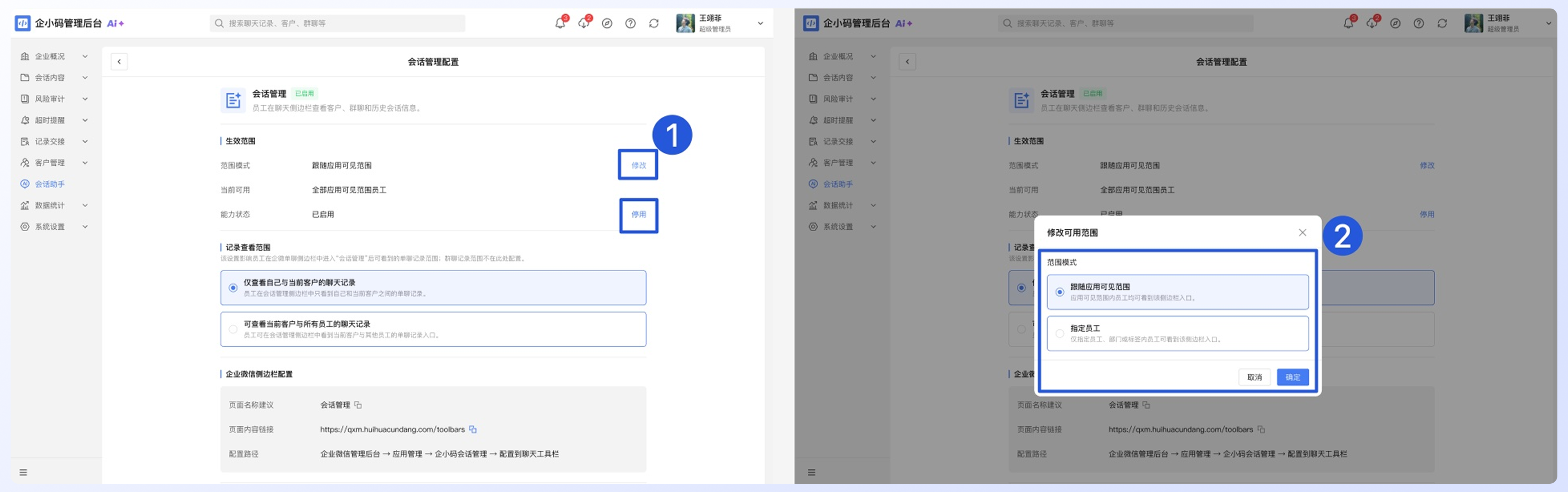Focus the search box in right window header

pyautogui.click(x=1126, y=23)
